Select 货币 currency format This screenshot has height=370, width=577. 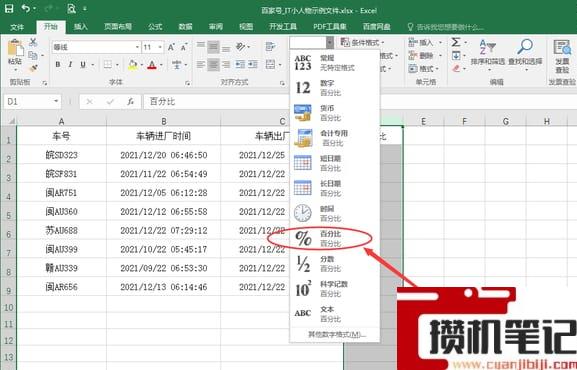tap(334, 113)
